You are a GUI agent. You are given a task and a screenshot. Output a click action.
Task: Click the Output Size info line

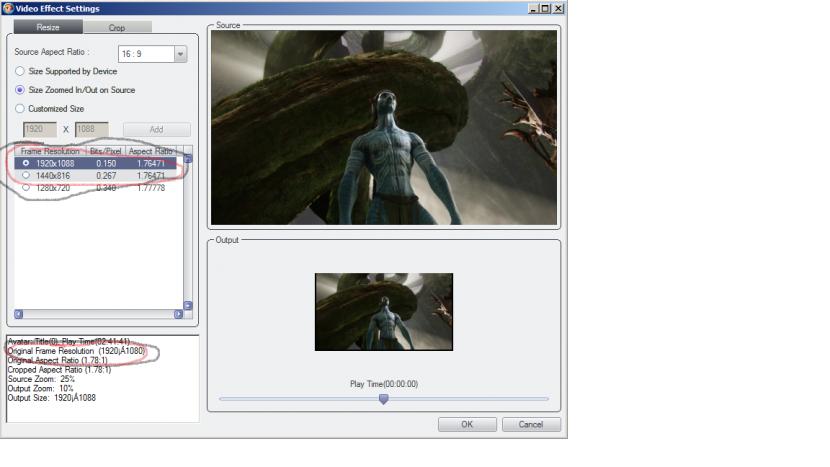(x=52, y=398)
